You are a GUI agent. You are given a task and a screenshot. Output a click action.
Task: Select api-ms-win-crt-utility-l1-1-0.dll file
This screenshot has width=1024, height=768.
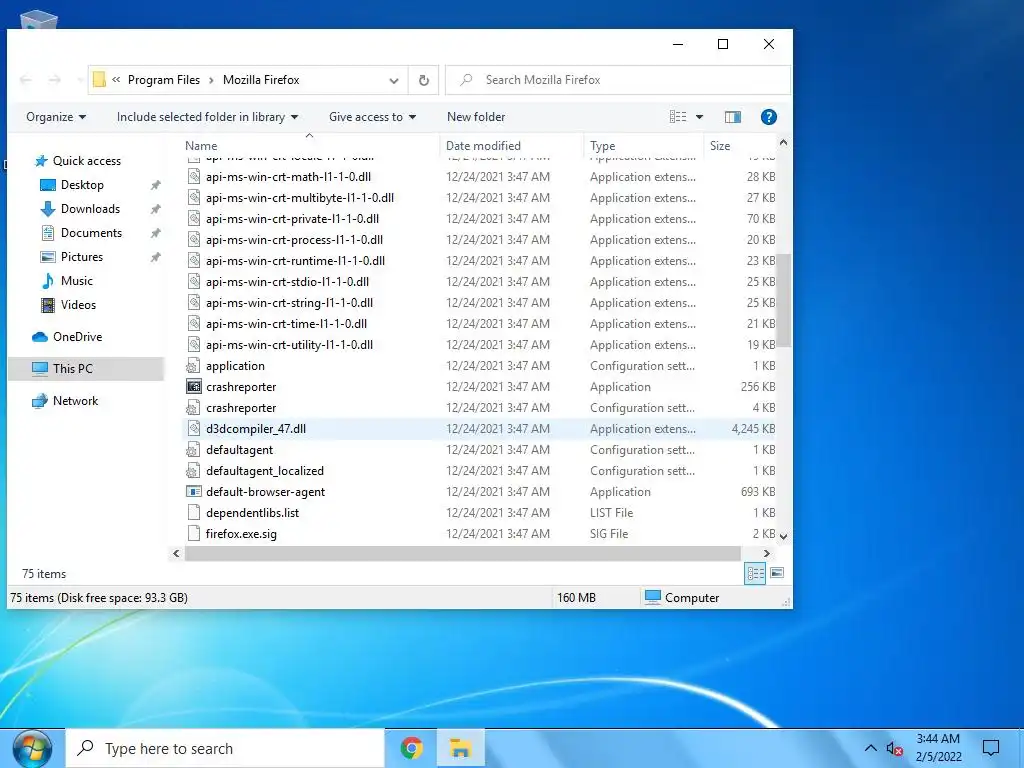pos(480,345)
